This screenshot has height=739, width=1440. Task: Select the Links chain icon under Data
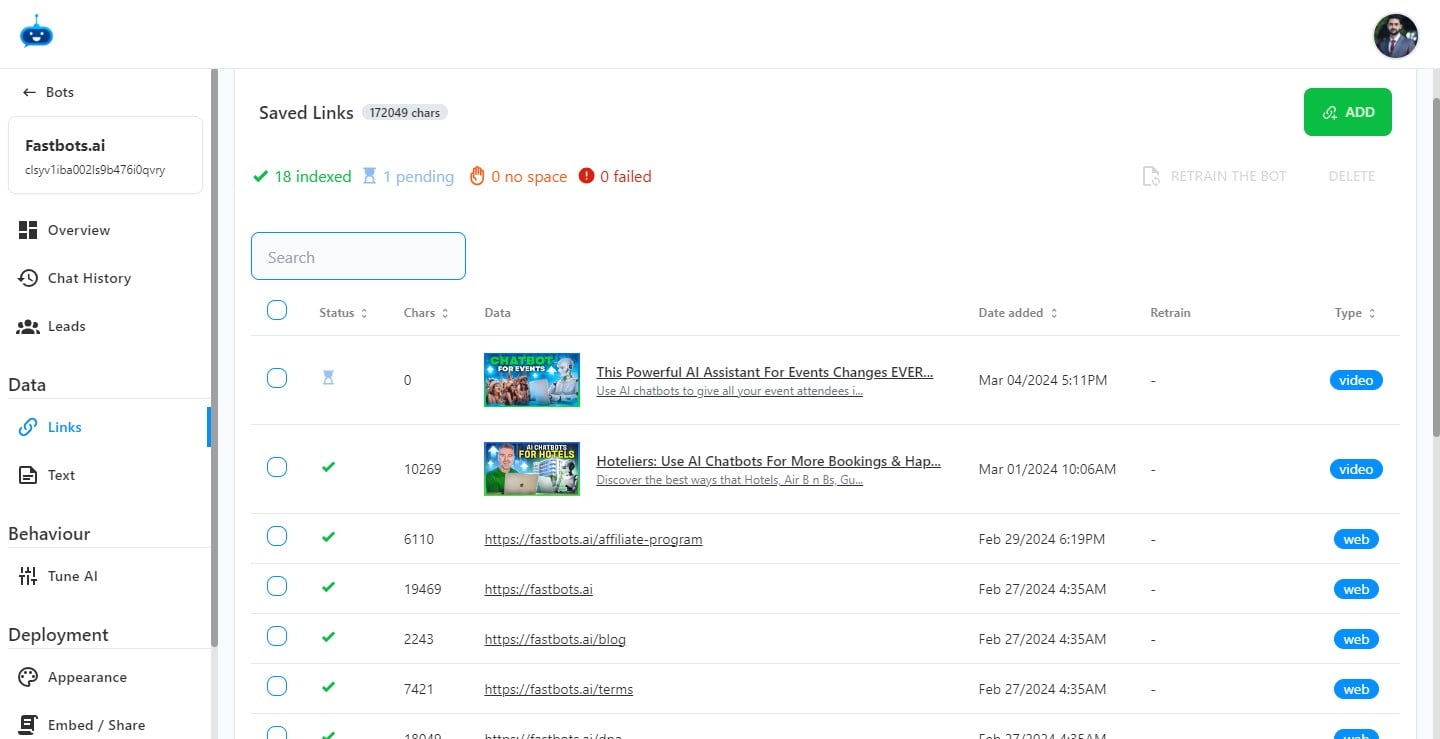(28, 426)
